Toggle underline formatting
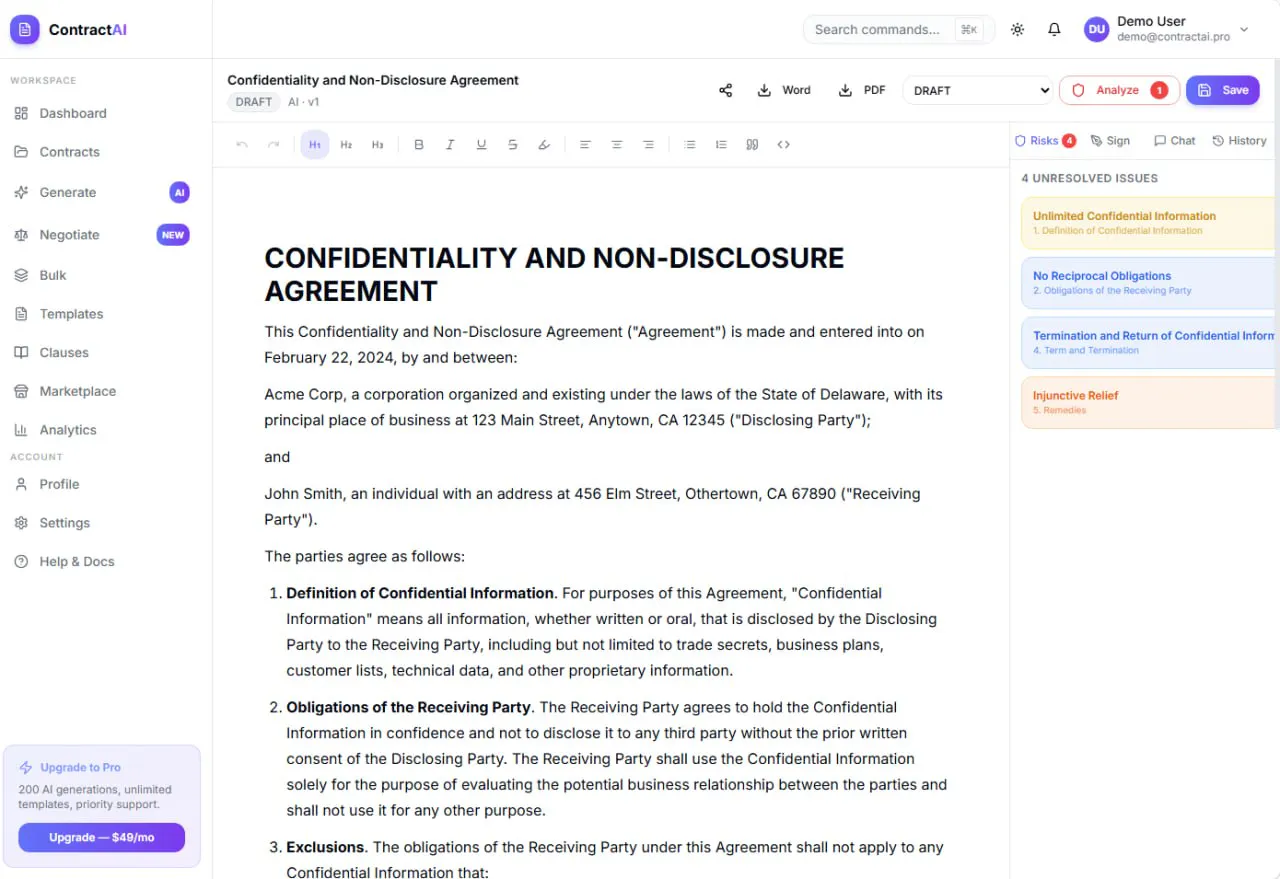Screen dimensions: 1280x879 pos(481,145)
